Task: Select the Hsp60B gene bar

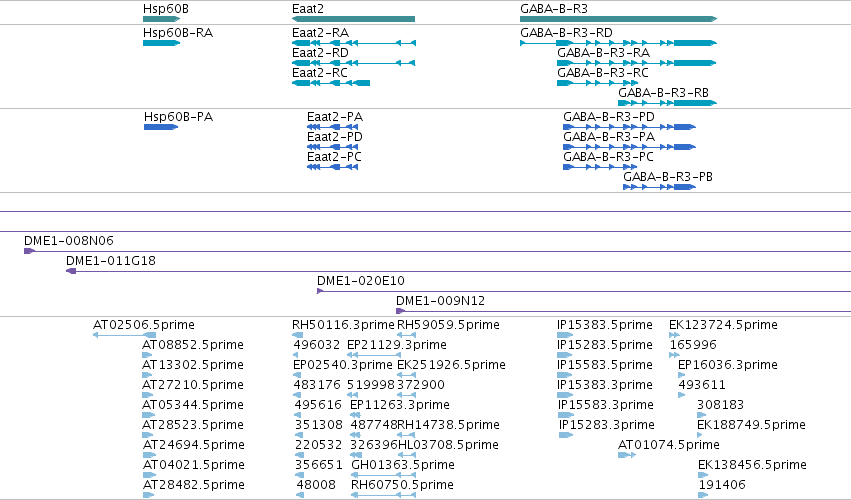Action: tap(161, 19)
